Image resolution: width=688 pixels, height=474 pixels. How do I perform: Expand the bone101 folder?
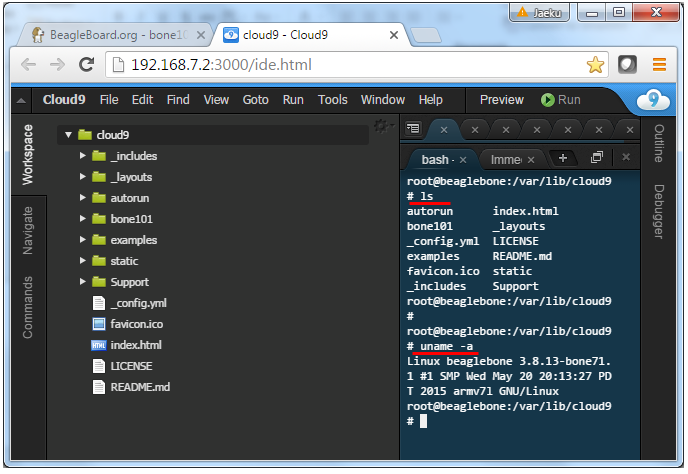pyautogui.click(x=82, y=219)
